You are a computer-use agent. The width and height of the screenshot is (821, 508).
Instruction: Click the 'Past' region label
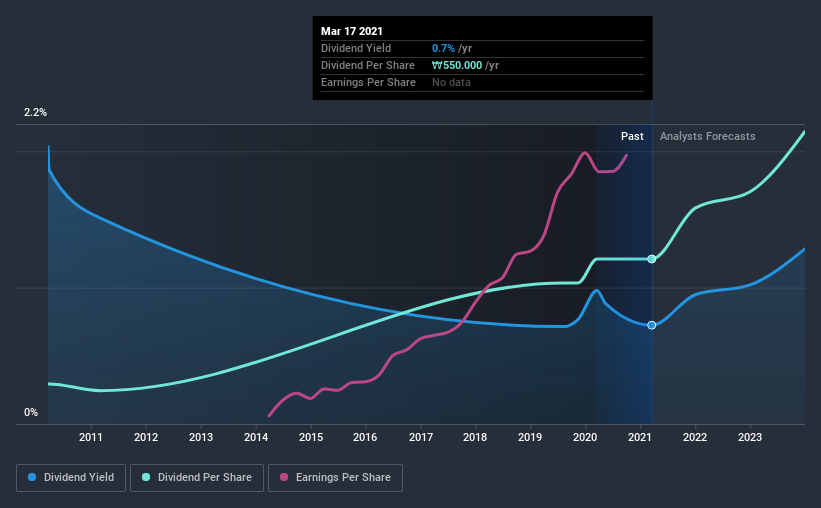(x=632, y=136)
